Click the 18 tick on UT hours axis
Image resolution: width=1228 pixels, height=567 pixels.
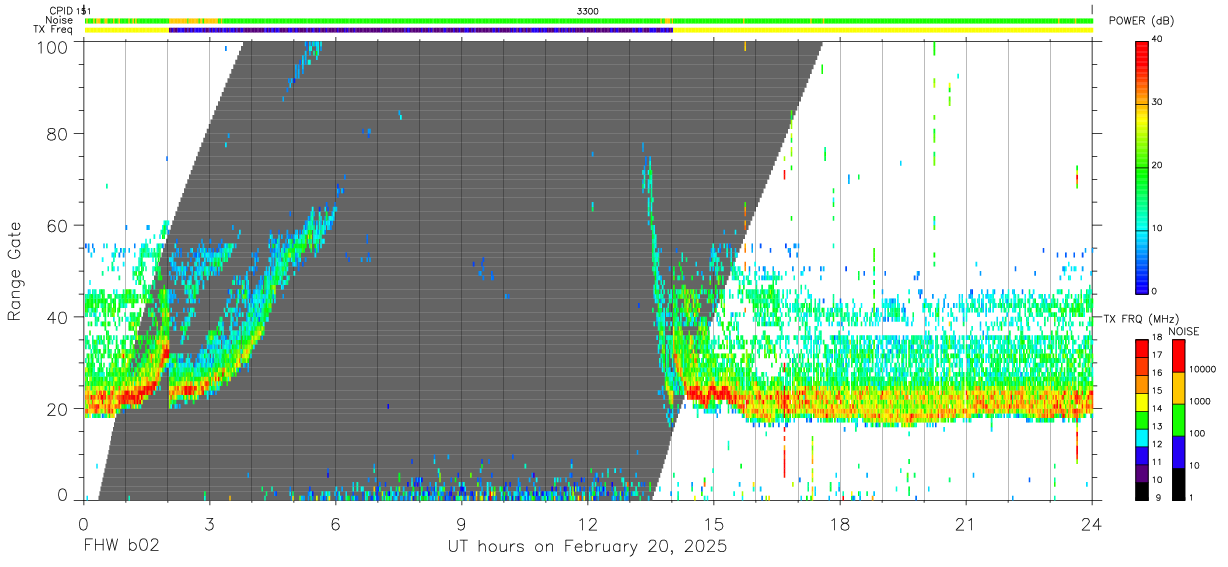tap(840, 523)
